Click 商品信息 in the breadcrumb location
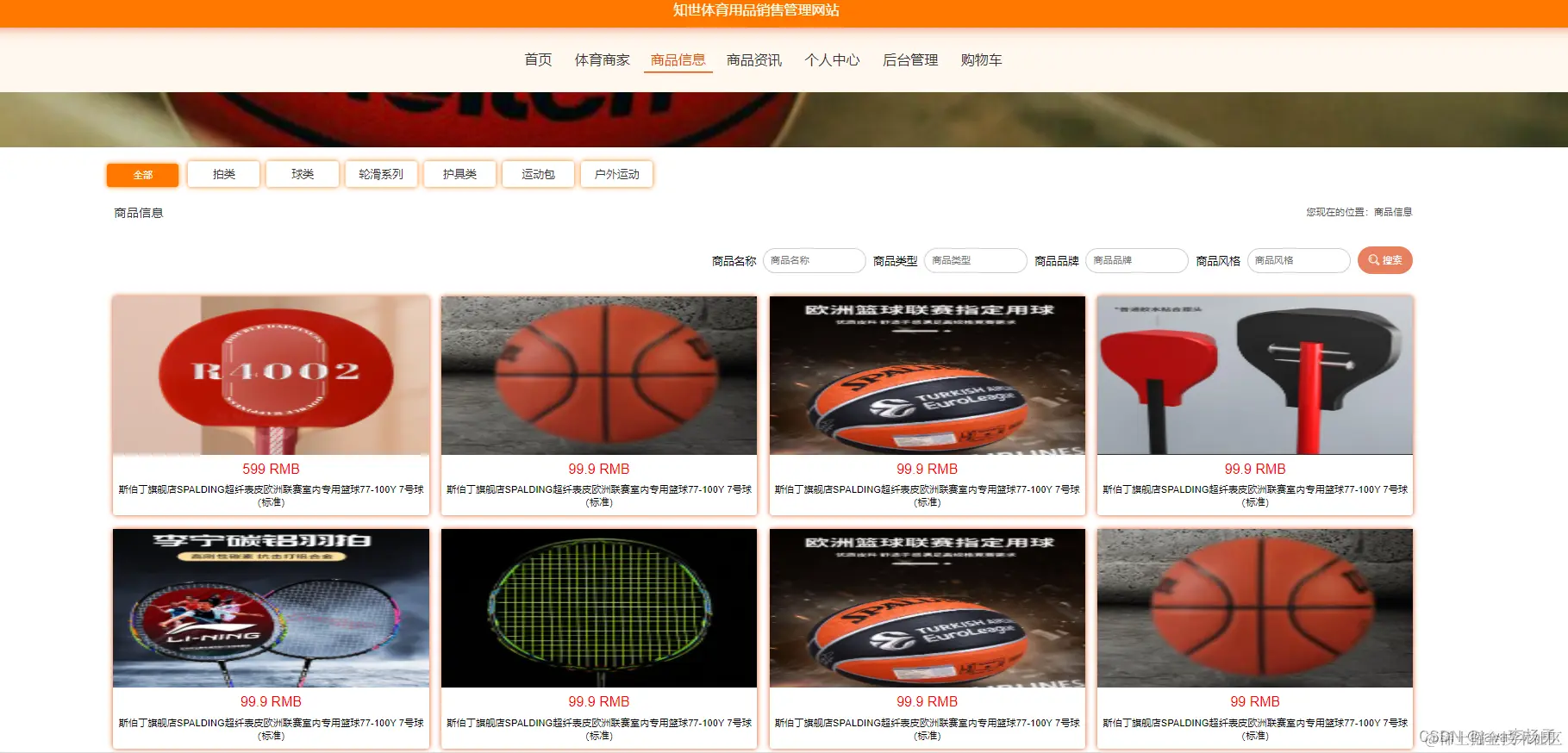This screenshot has height=753, width=1568. click(1393, 212)
